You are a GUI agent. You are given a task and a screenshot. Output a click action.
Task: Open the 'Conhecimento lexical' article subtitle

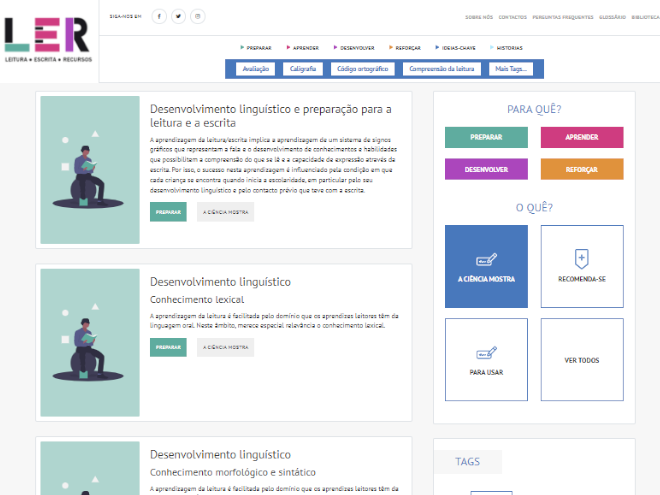pos(197,300)
